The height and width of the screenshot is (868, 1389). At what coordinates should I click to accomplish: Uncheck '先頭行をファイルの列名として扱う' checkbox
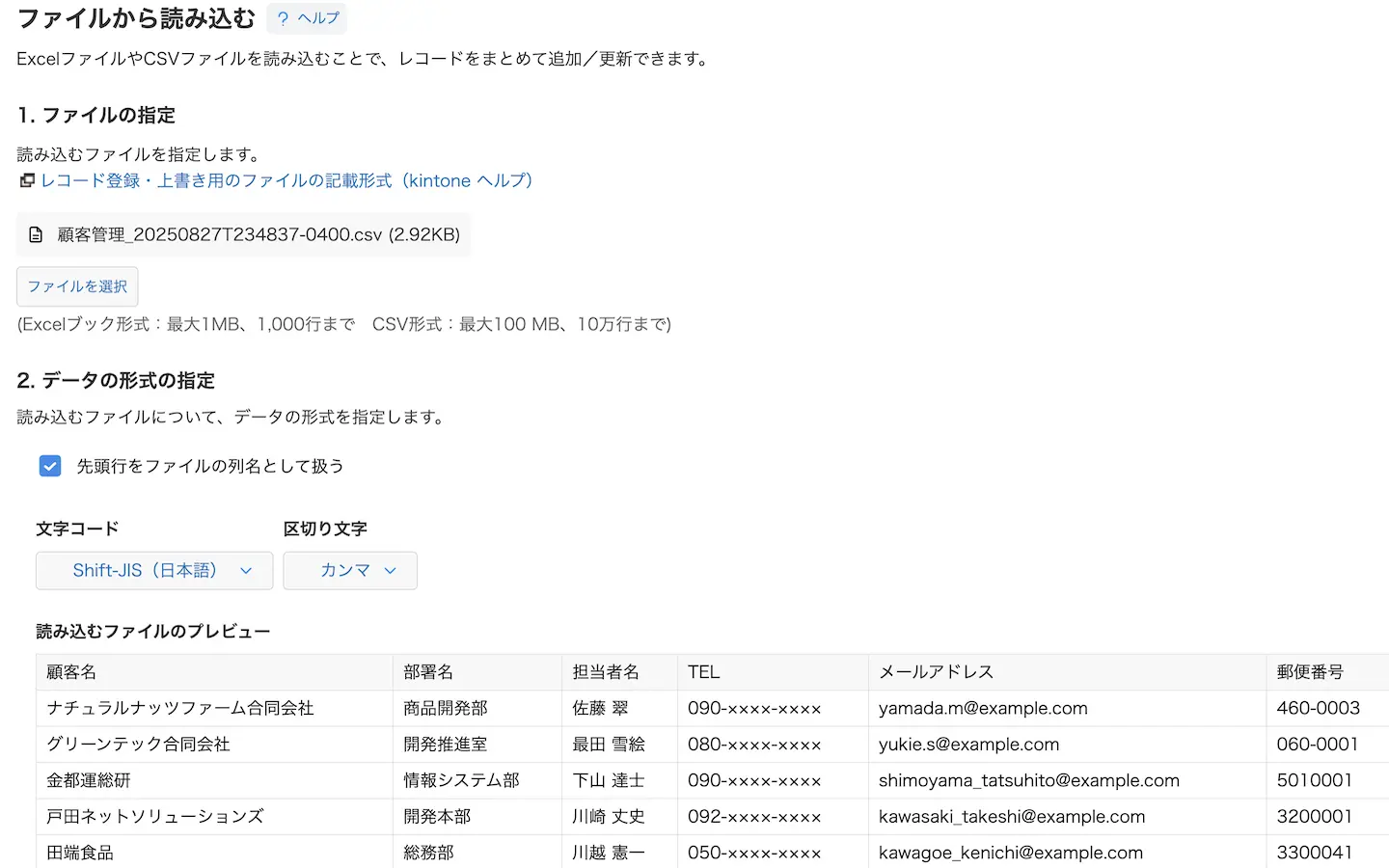[50, 466]
